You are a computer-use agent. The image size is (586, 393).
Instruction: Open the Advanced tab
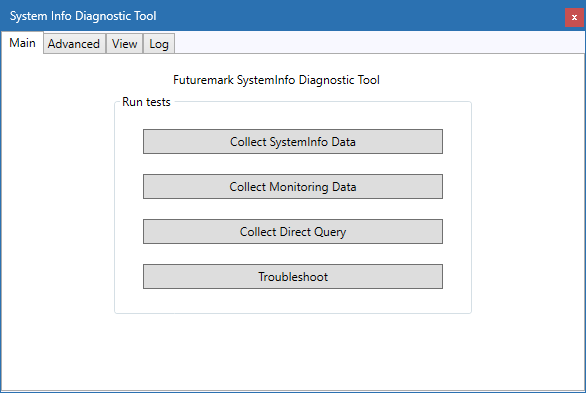pos(74,44)
